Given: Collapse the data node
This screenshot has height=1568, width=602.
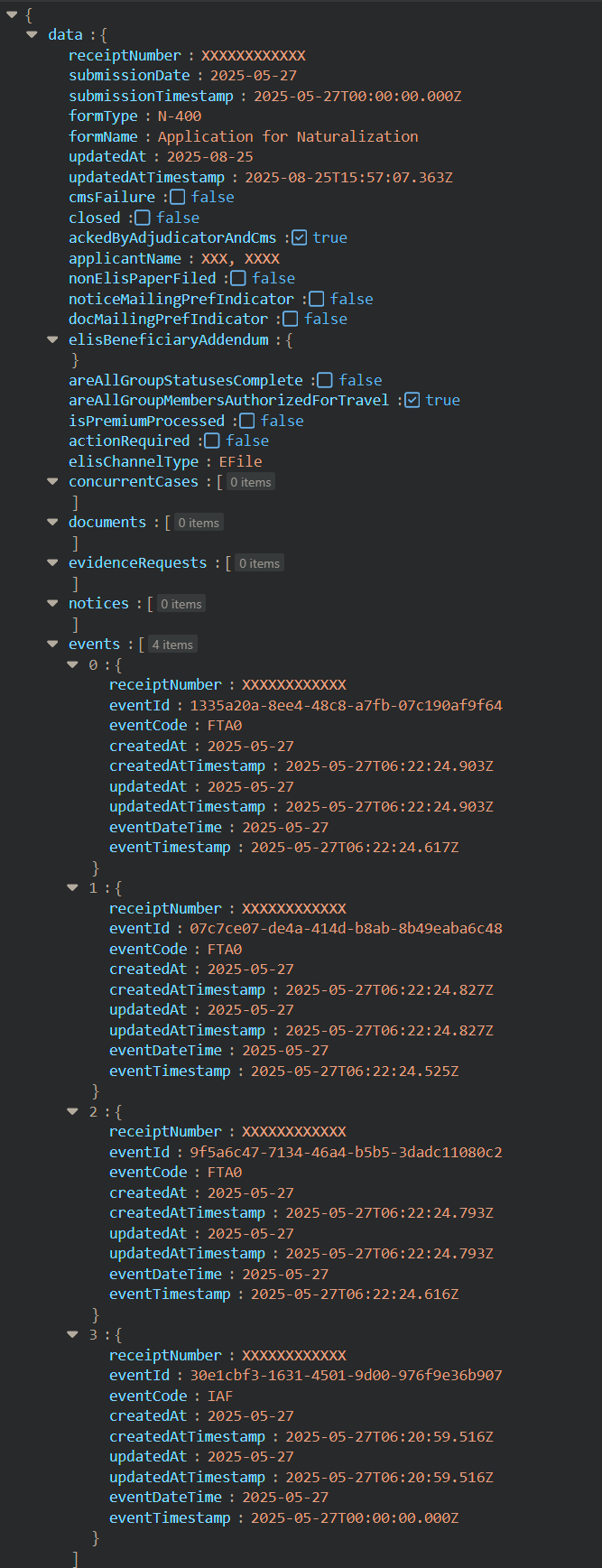Looking at the screenshot, I should click(x=32, y=34).
